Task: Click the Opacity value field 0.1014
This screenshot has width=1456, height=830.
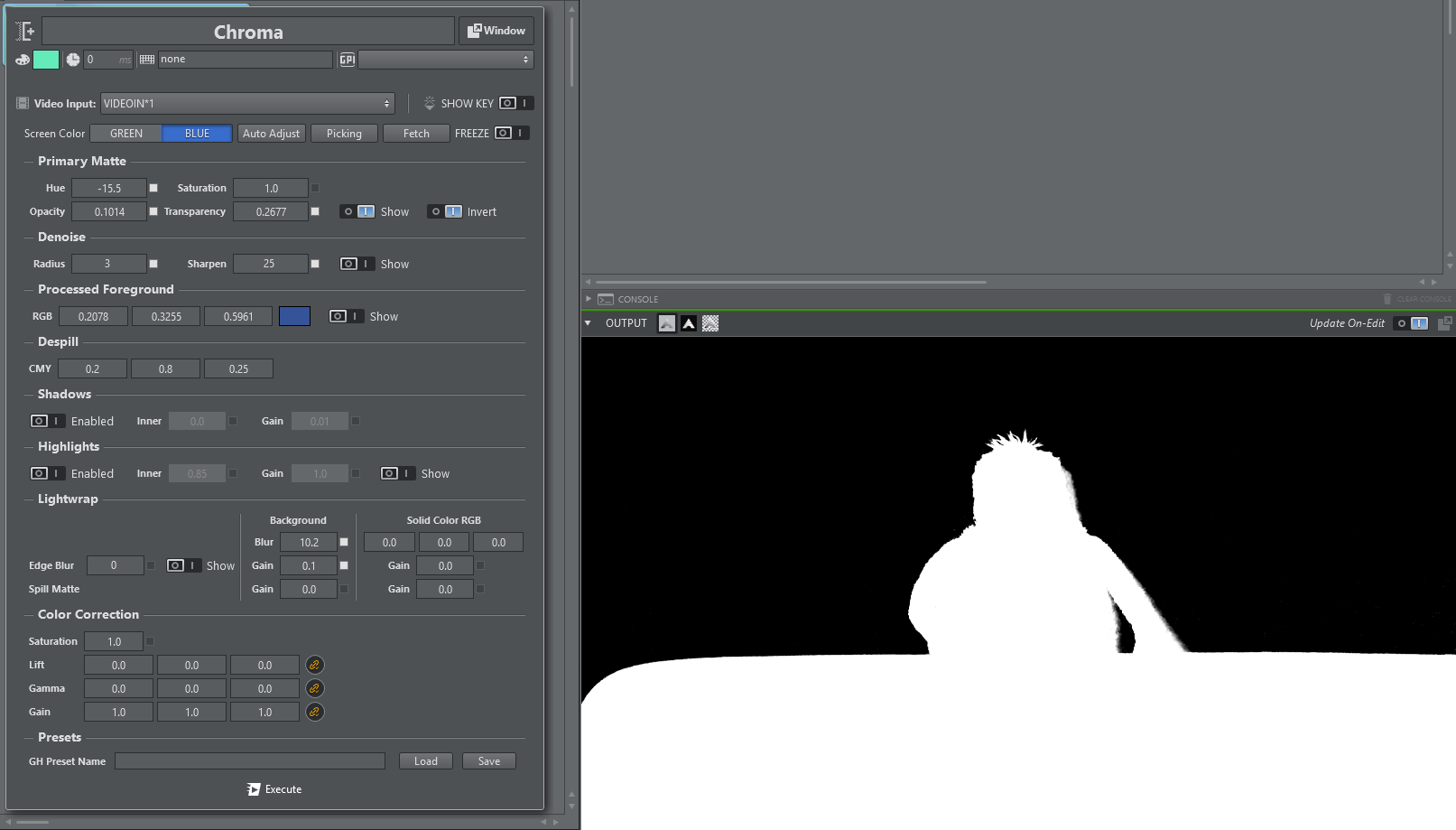Action: (x=109, y=211)
